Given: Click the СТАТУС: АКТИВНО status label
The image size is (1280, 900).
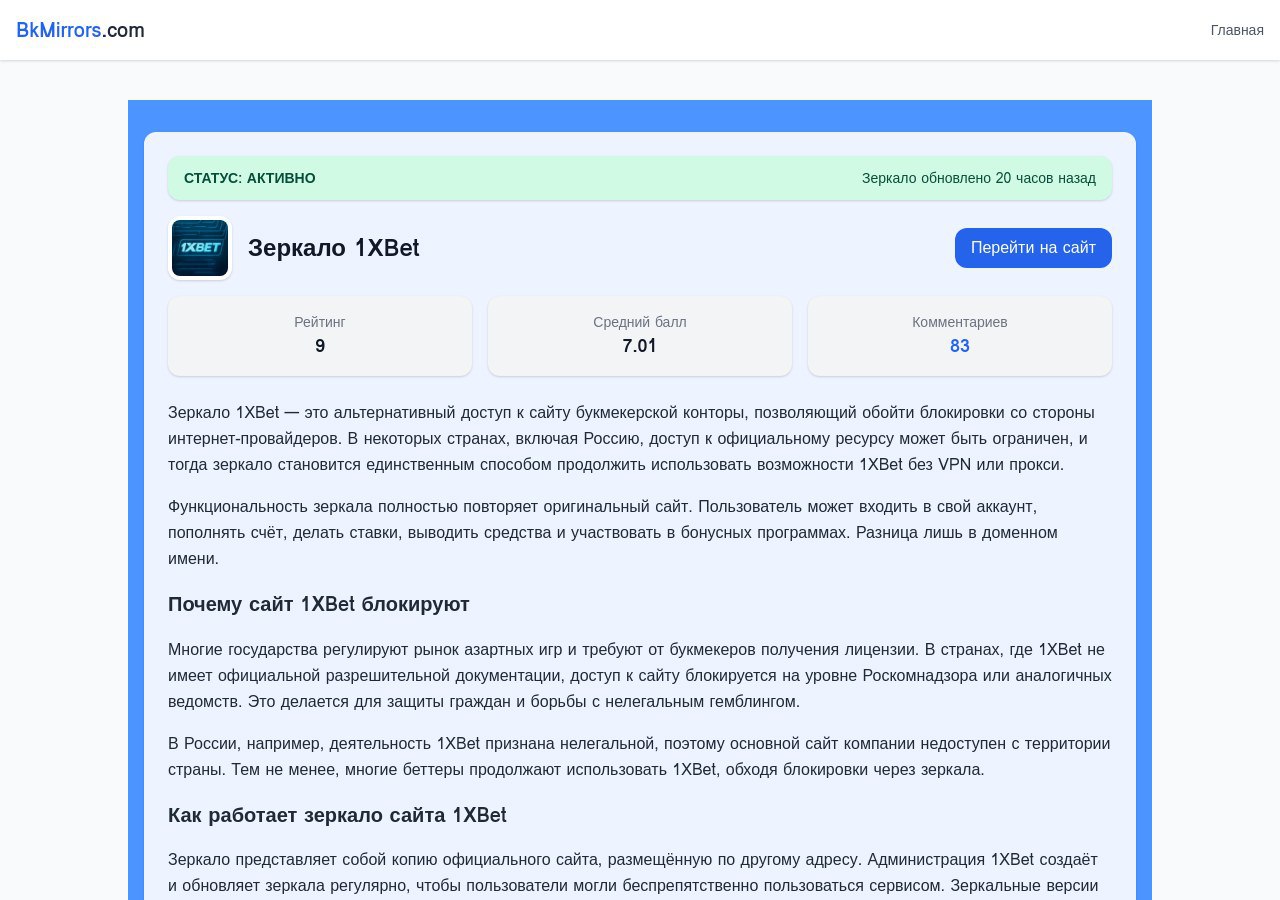Looking at the screenshot, I should (x=250, y=178).
